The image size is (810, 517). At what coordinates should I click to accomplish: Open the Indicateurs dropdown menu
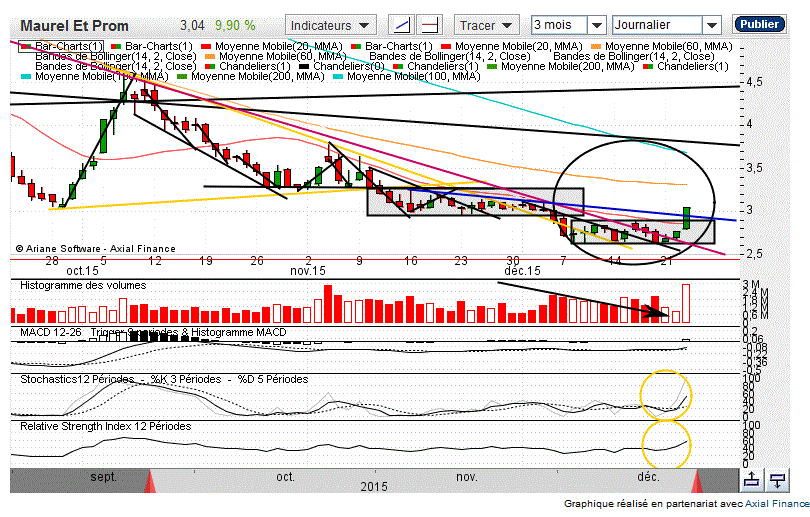pos(331,25)
